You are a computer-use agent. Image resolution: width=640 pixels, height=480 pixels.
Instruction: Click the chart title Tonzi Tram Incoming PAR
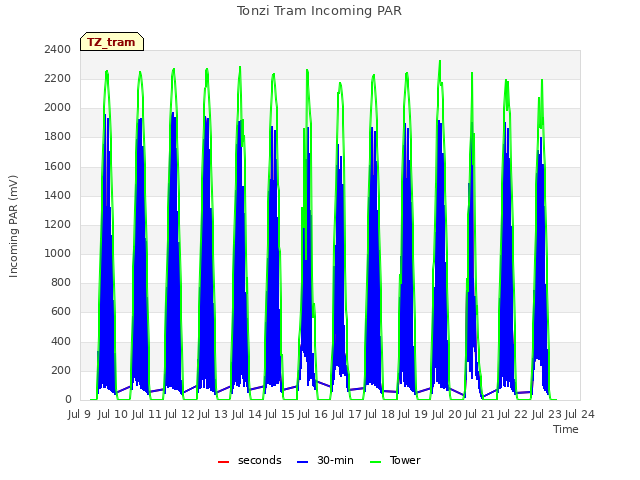point(319,11)
